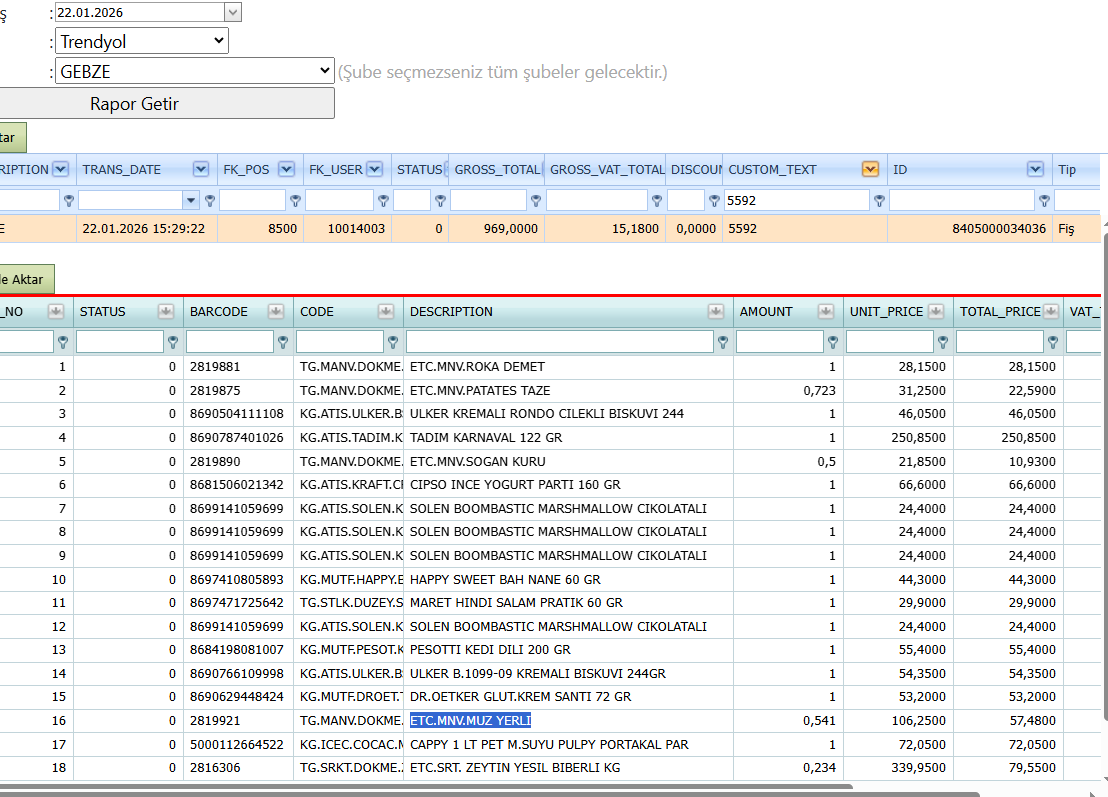The image size is (1108, 797).
Task: Select row ETC.MNV.ROKA DEMET
Action: tap(550, 367)
